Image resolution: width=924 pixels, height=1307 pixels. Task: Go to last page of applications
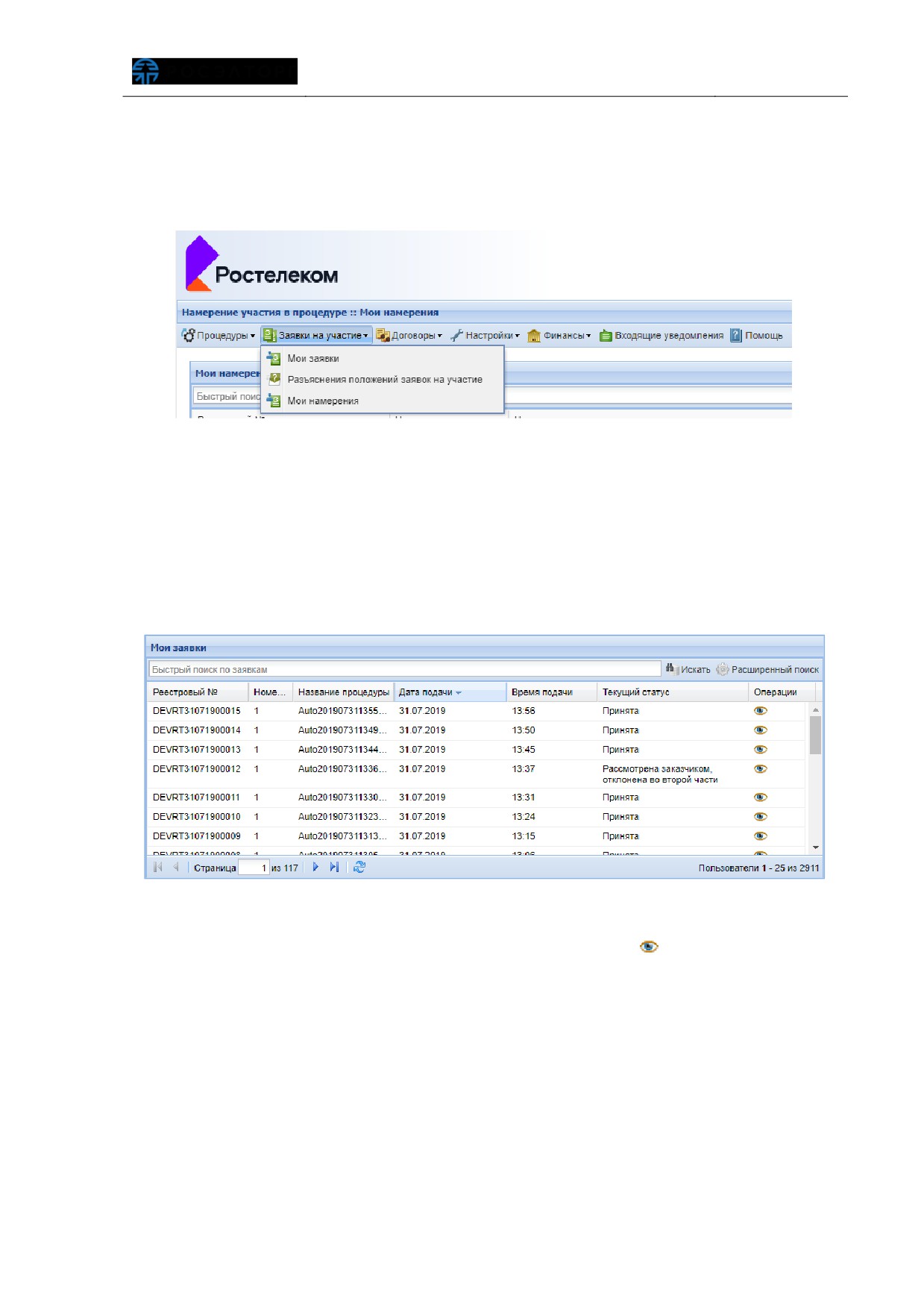334,868
